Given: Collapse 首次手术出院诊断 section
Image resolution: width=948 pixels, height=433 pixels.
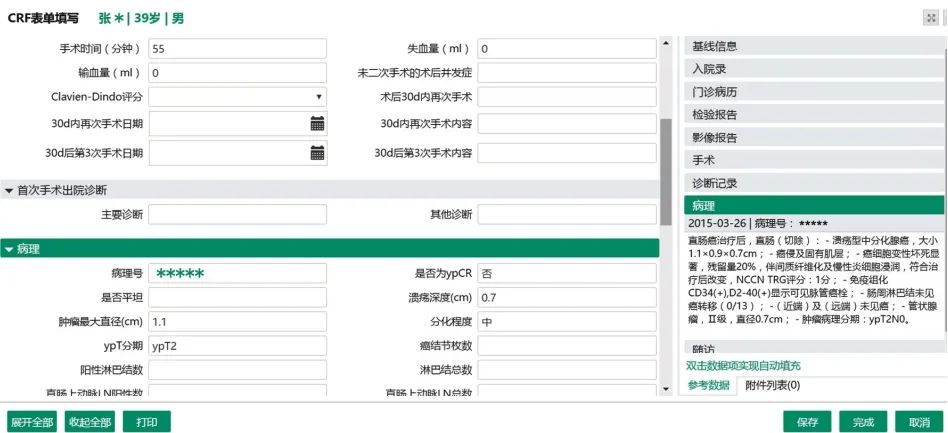Looking at the screenshot, I should coord(330,190).
